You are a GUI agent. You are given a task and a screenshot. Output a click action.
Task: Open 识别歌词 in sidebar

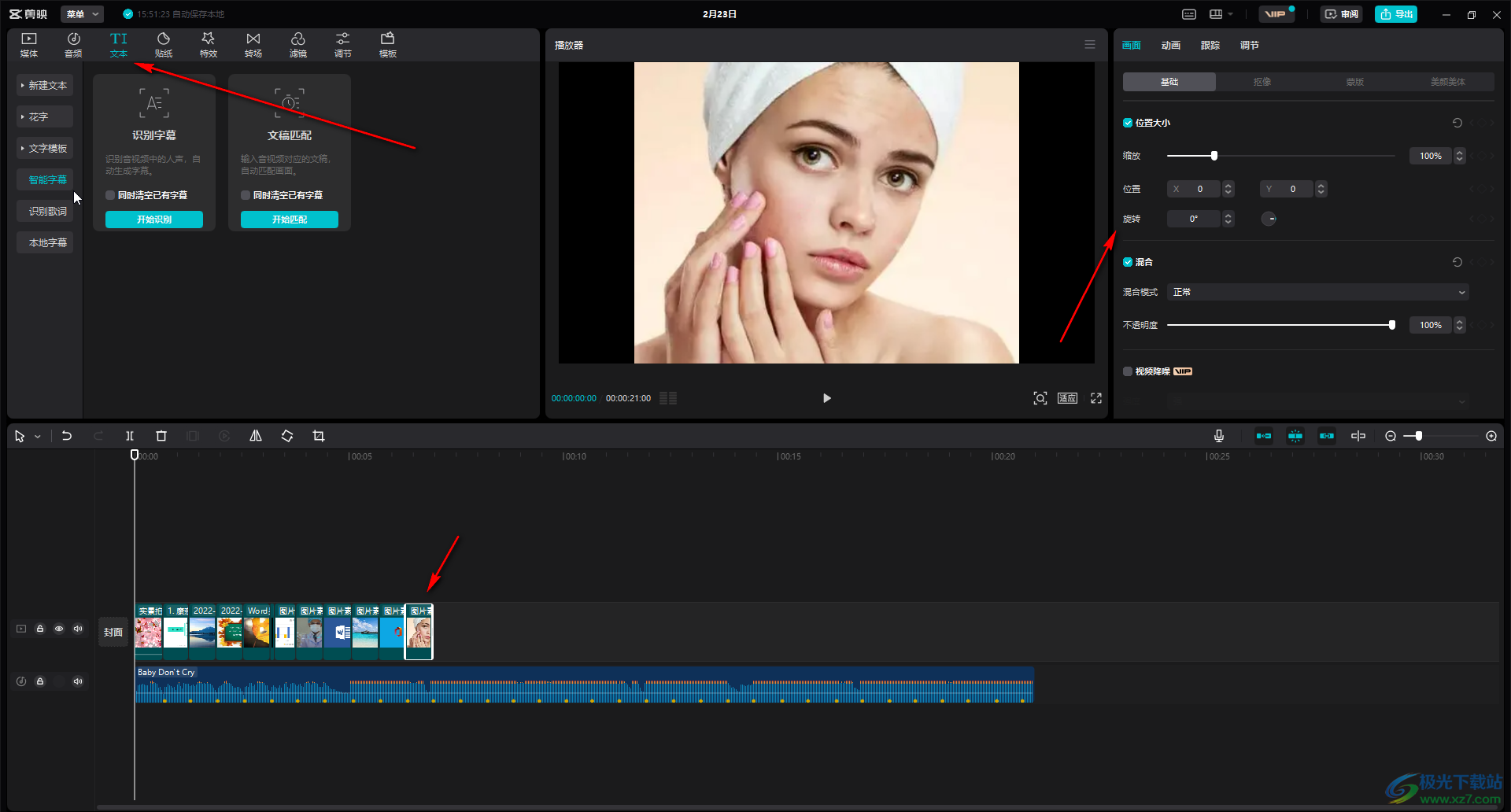pos(45,211)
